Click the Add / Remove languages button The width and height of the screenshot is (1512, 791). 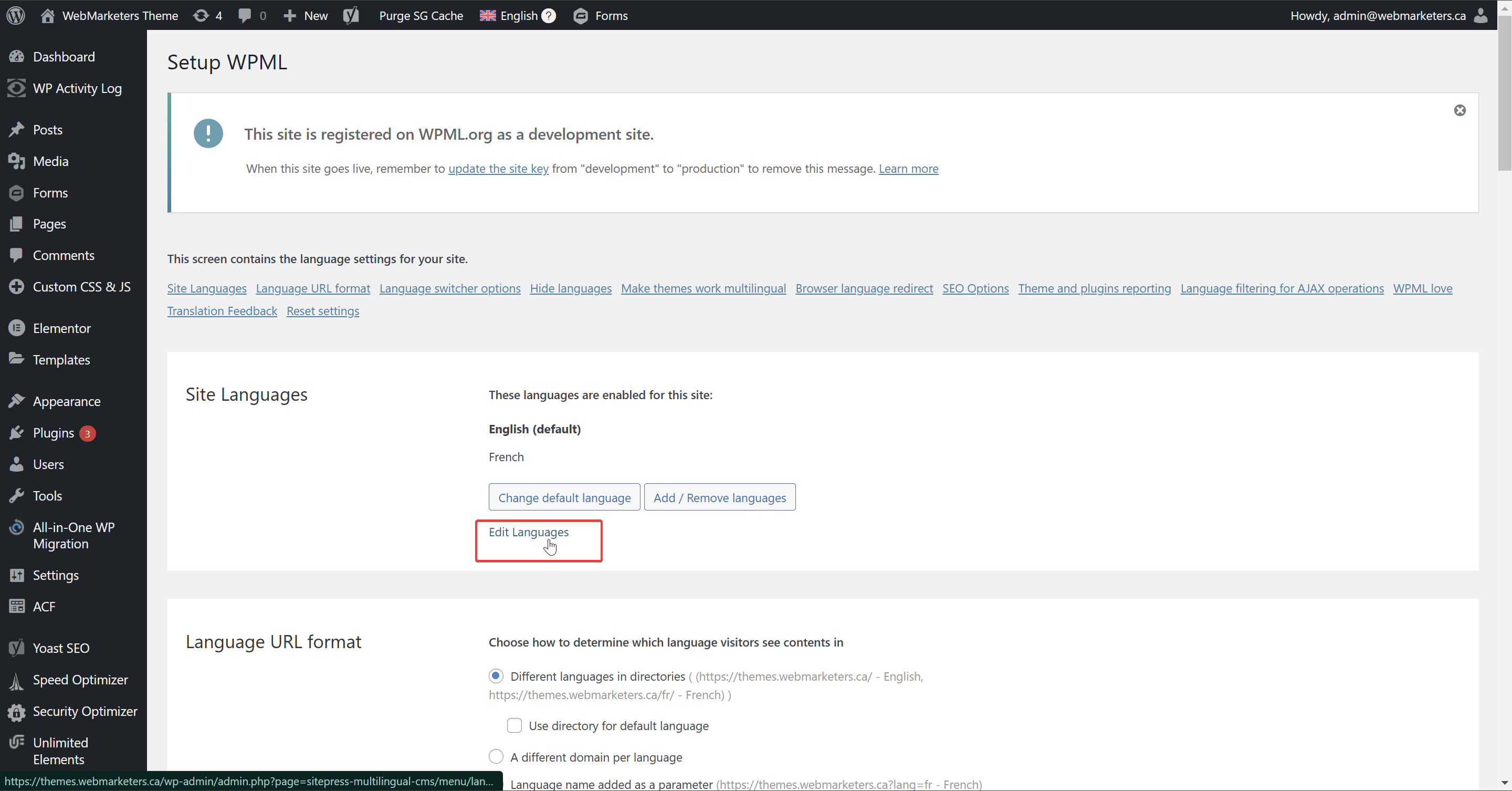pyautogui.click(x=719, y=497)
